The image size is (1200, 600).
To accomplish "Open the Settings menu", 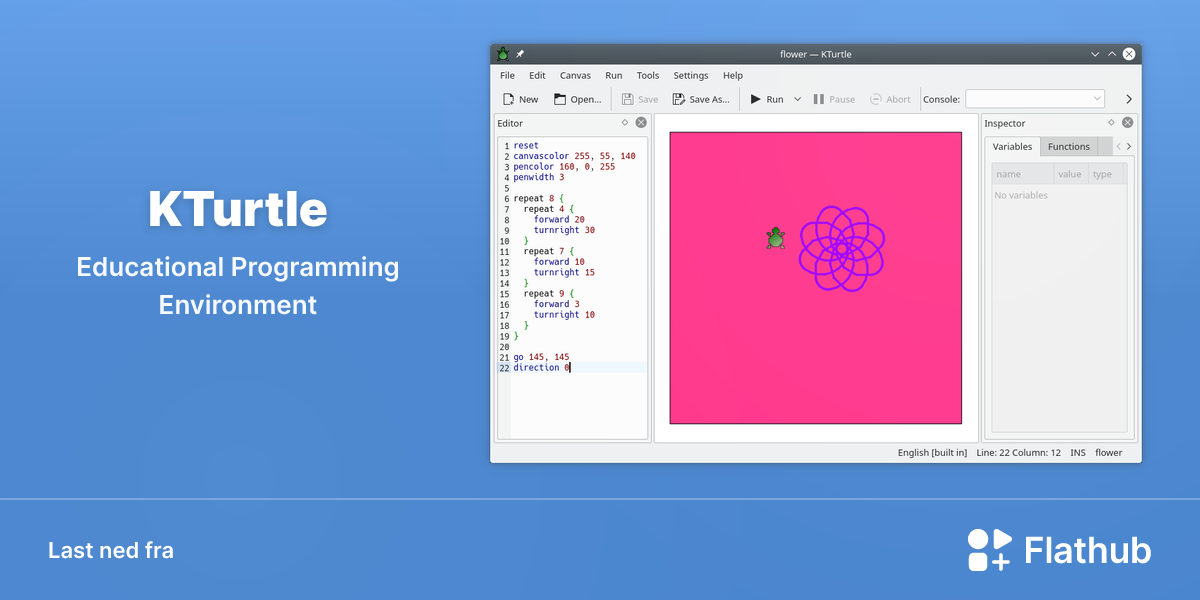I will click(x=690, y=75).
